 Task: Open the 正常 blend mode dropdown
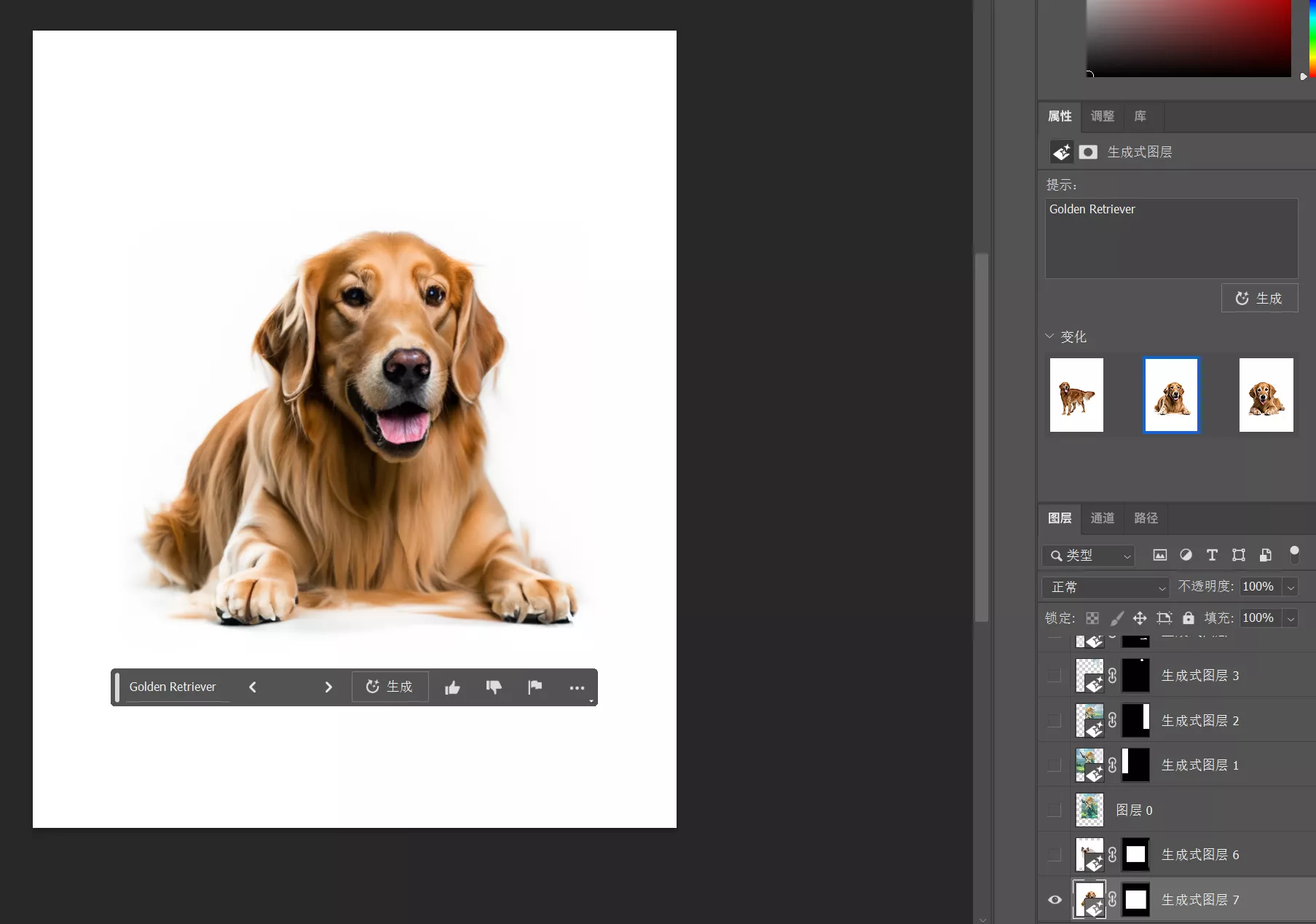[x=1106, y=587]
